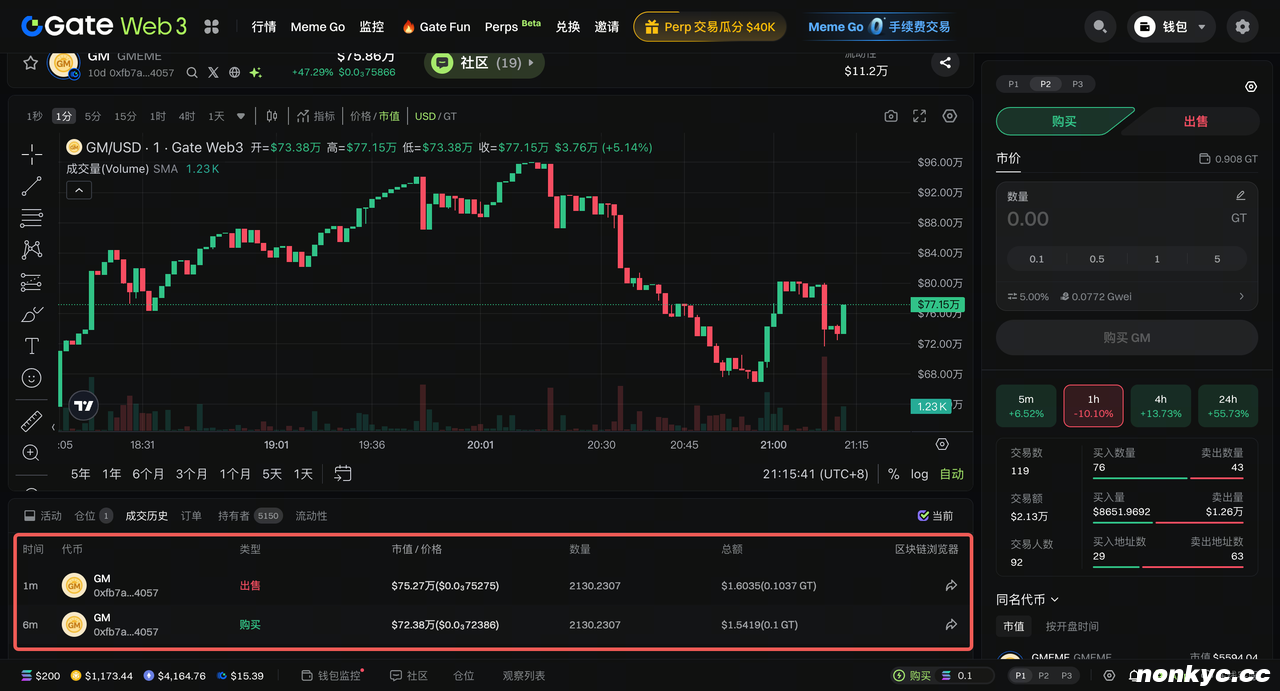The height and width of the screenshot is (691, 1280).
Task: Select the trend line drawing tool
Action: (x=32, y=186)
